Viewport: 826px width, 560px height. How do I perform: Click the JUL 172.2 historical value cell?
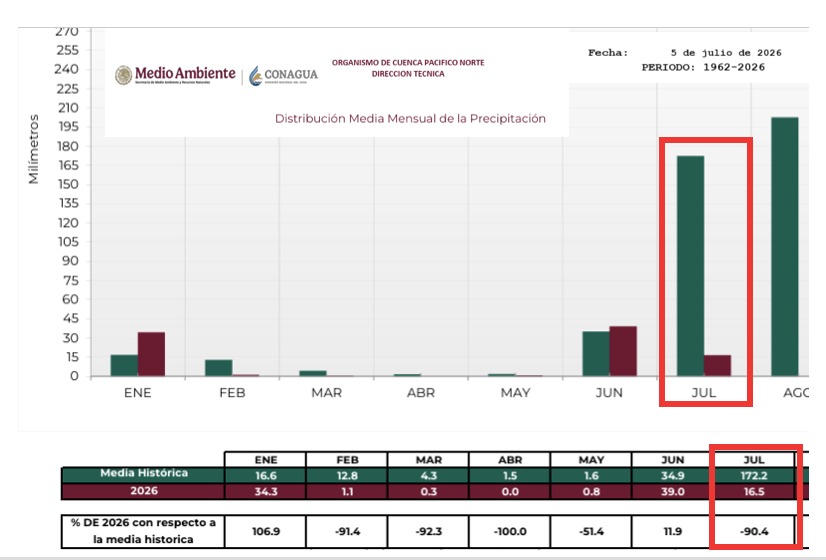(754, 475)
